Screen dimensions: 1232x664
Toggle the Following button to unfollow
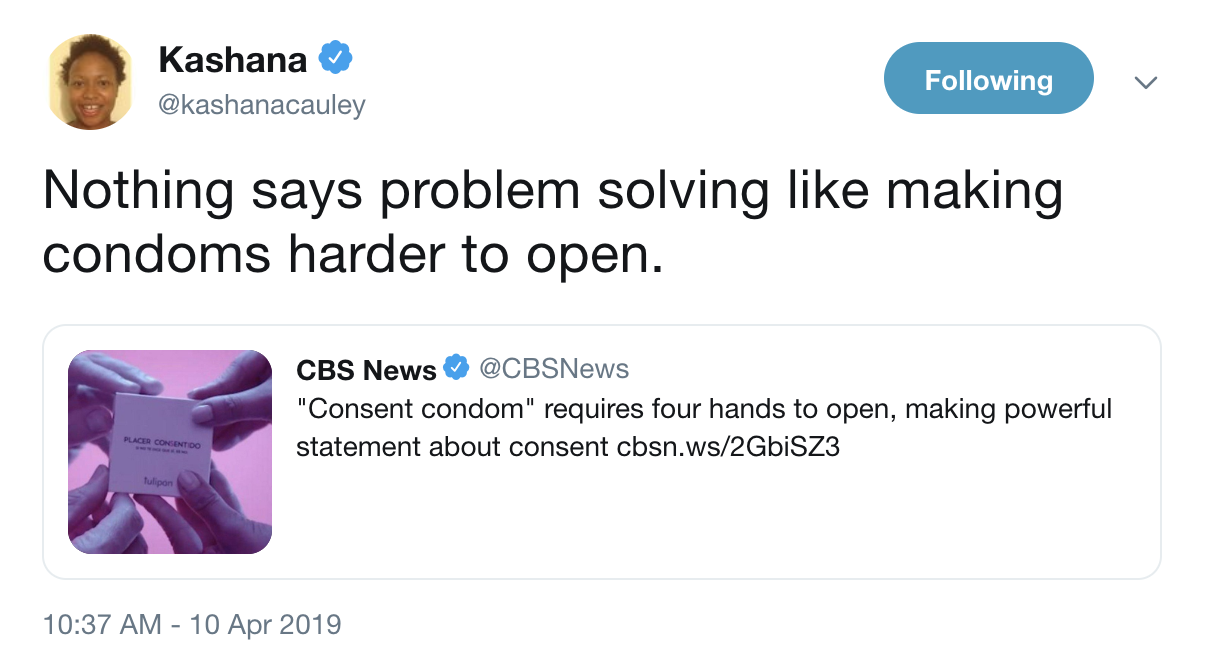pos(988,80)
